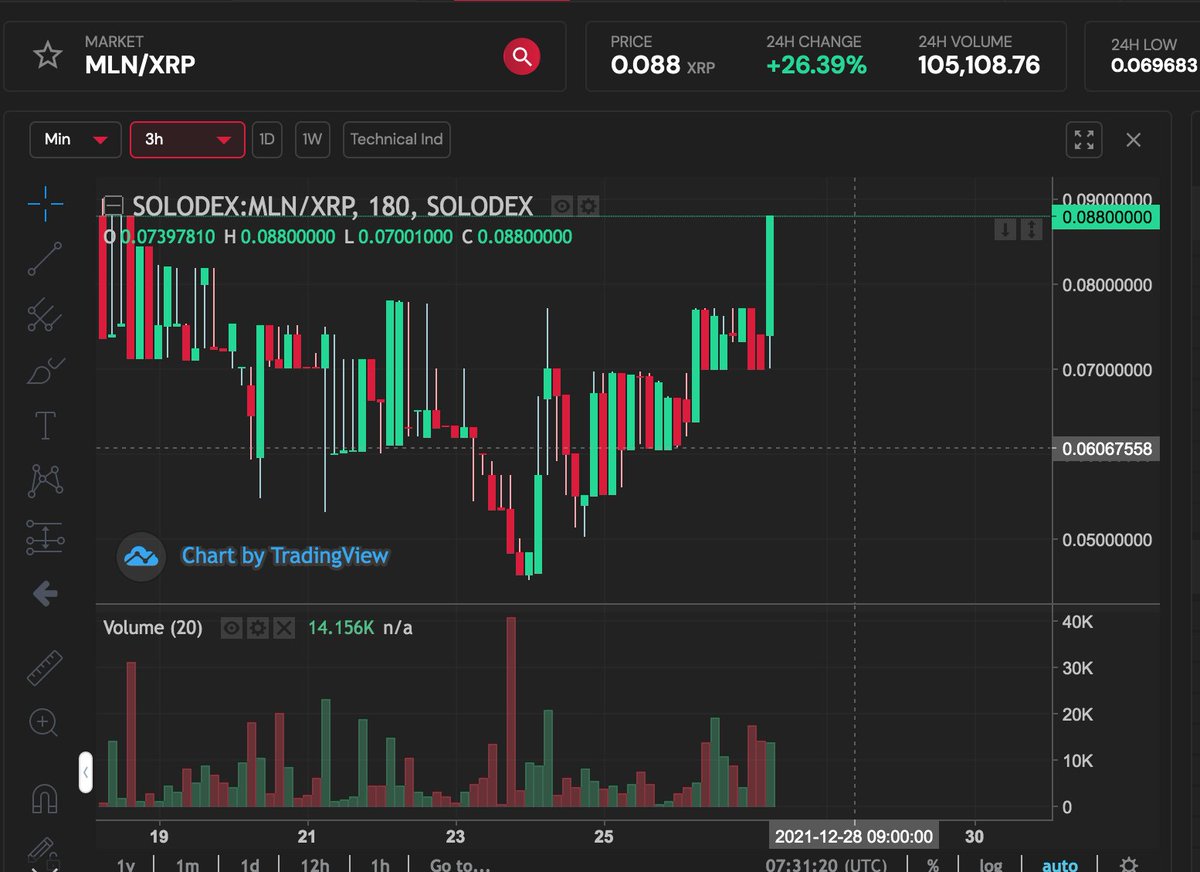
Task: Click the 0.07000000 price axis label
Action: pyautogui.click(x=1107, y=370)
